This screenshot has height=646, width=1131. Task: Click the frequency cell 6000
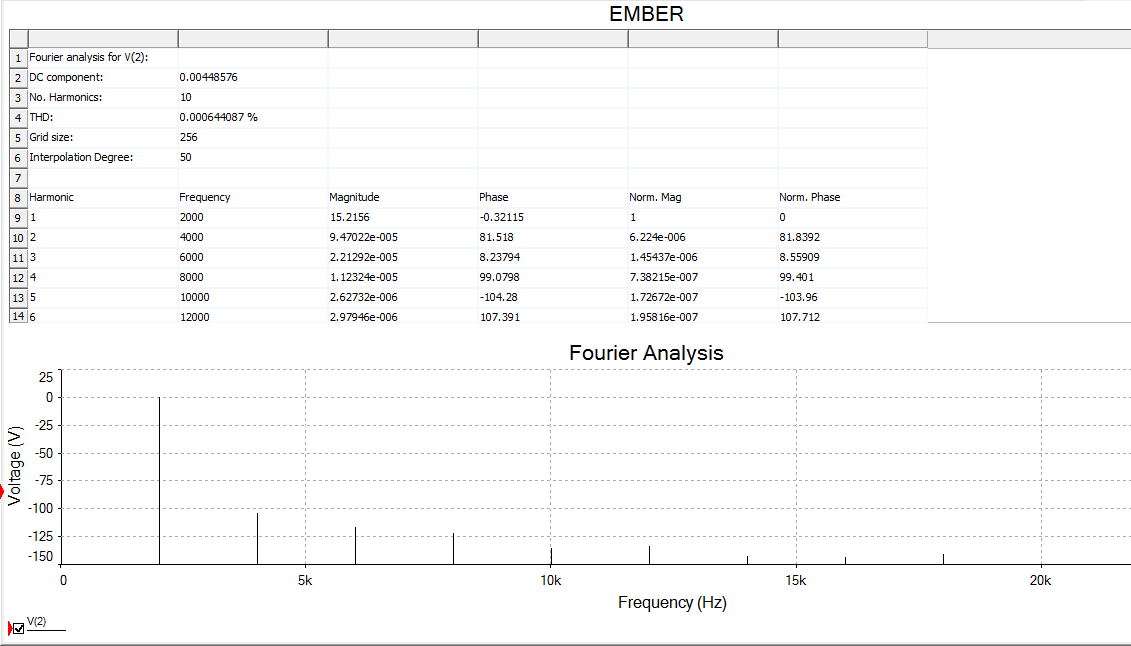pyautogui.click(x=253, y=257)
